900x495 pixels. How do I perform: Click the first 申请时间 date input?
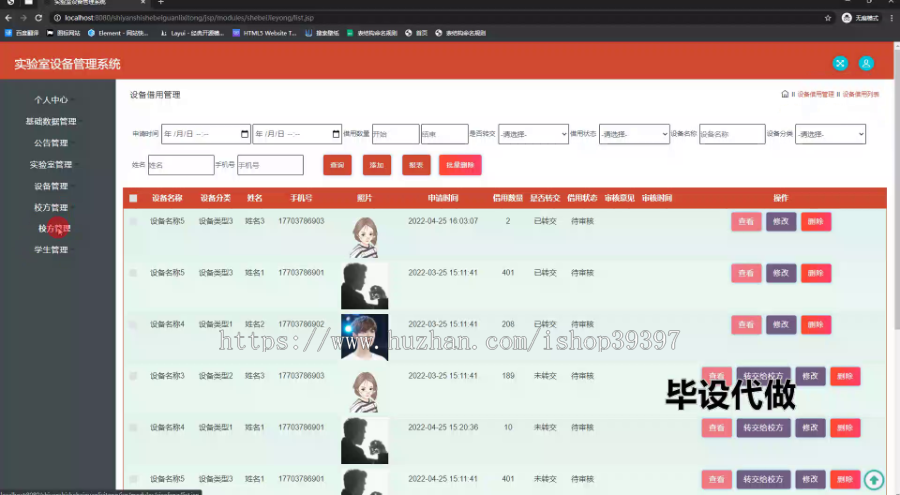pos(205,134)
